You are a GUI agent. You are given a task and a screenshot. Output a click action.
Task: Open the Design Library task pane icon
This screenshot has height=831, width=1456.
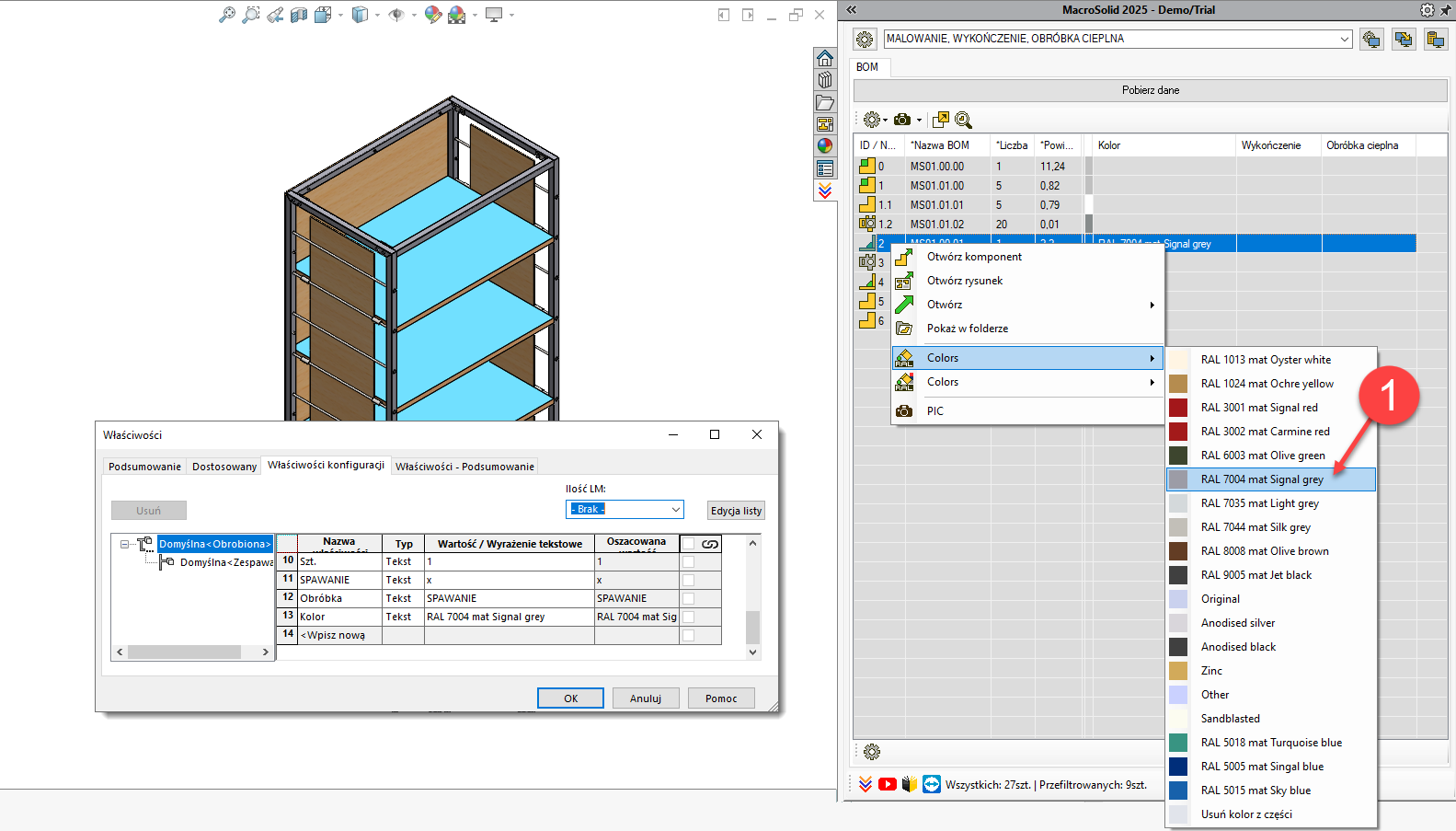(825, 80)
